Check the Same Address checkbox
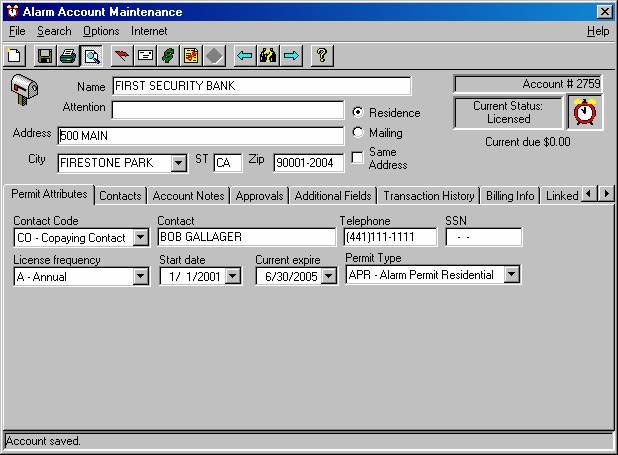Screen dimensions: 618x455 358,157
